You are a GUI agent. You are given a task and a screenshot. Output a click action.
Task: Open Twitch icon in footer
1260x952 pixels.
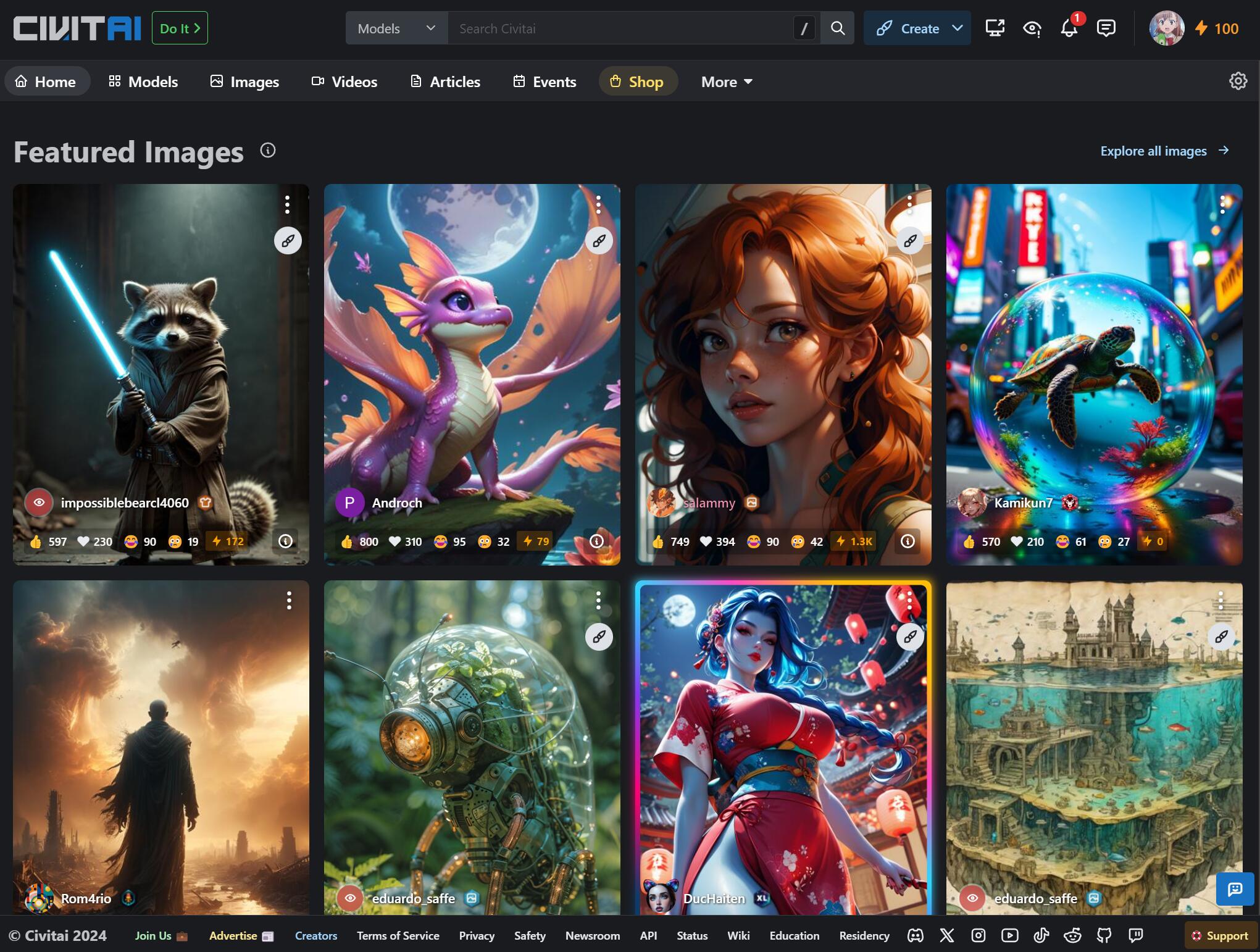tap(1135, 935)
